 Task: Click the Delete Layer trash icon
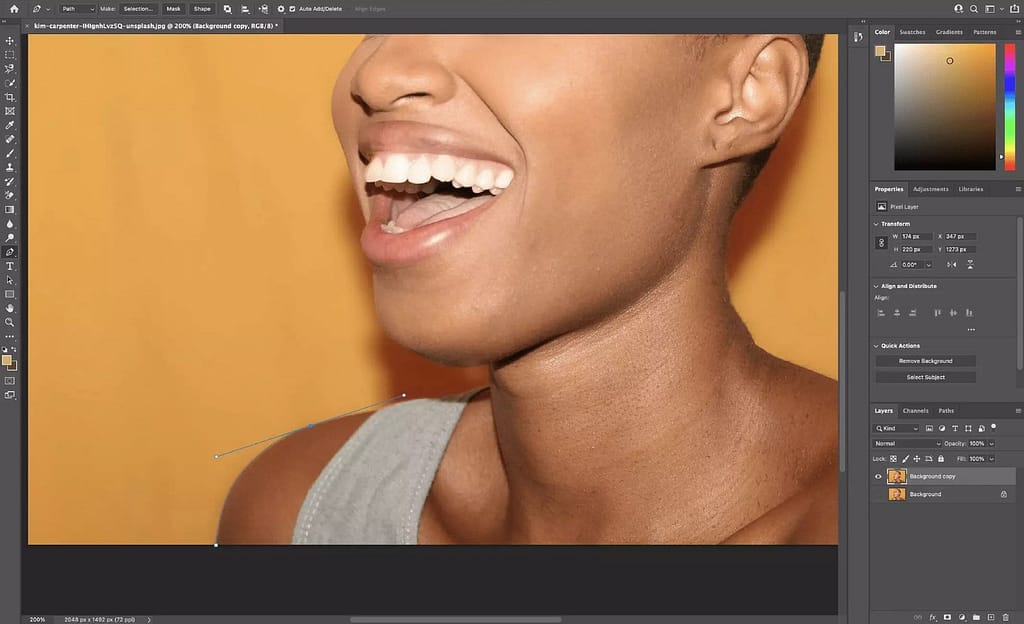(1006, 617)
